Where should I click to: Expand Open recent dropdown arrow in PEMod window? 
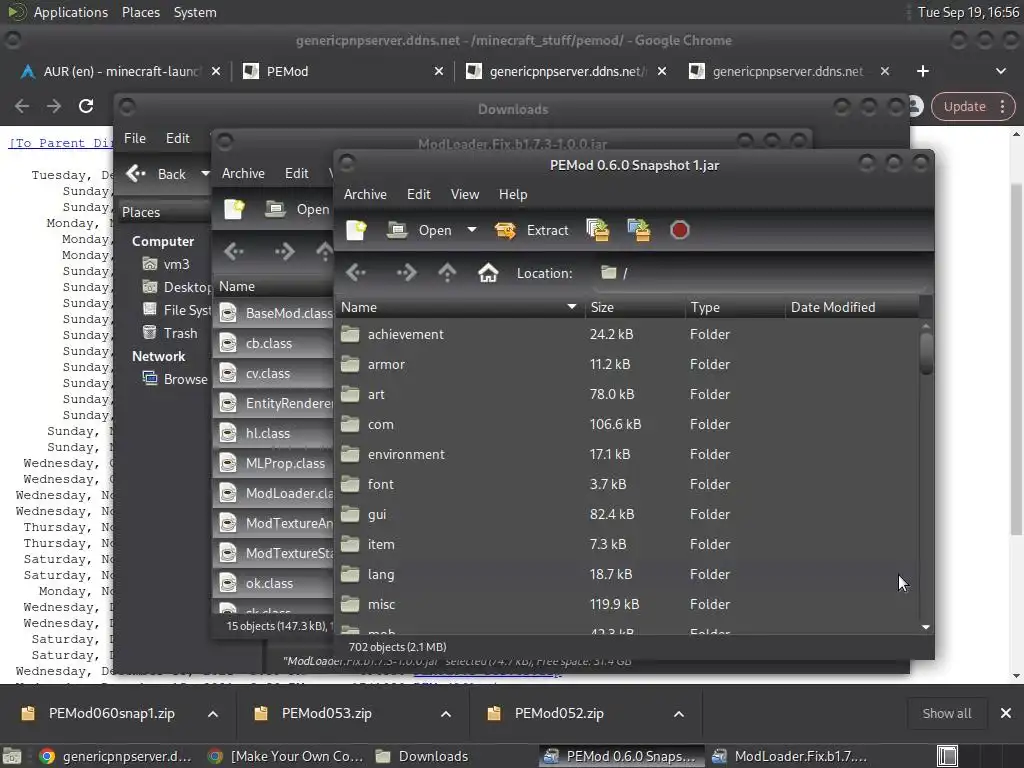(472, 230)
